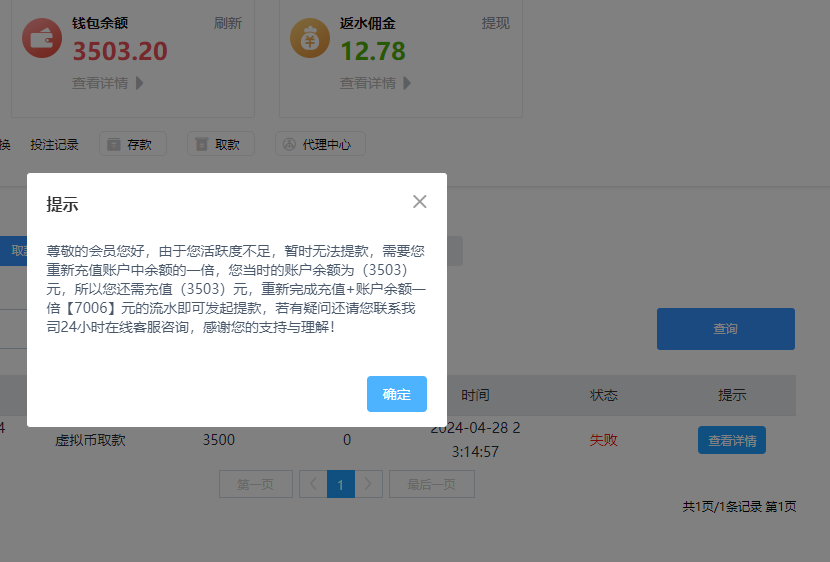Screen dimensions: 830x562
Task: Open the 投注记录 betting records
Action: [54, 144]
